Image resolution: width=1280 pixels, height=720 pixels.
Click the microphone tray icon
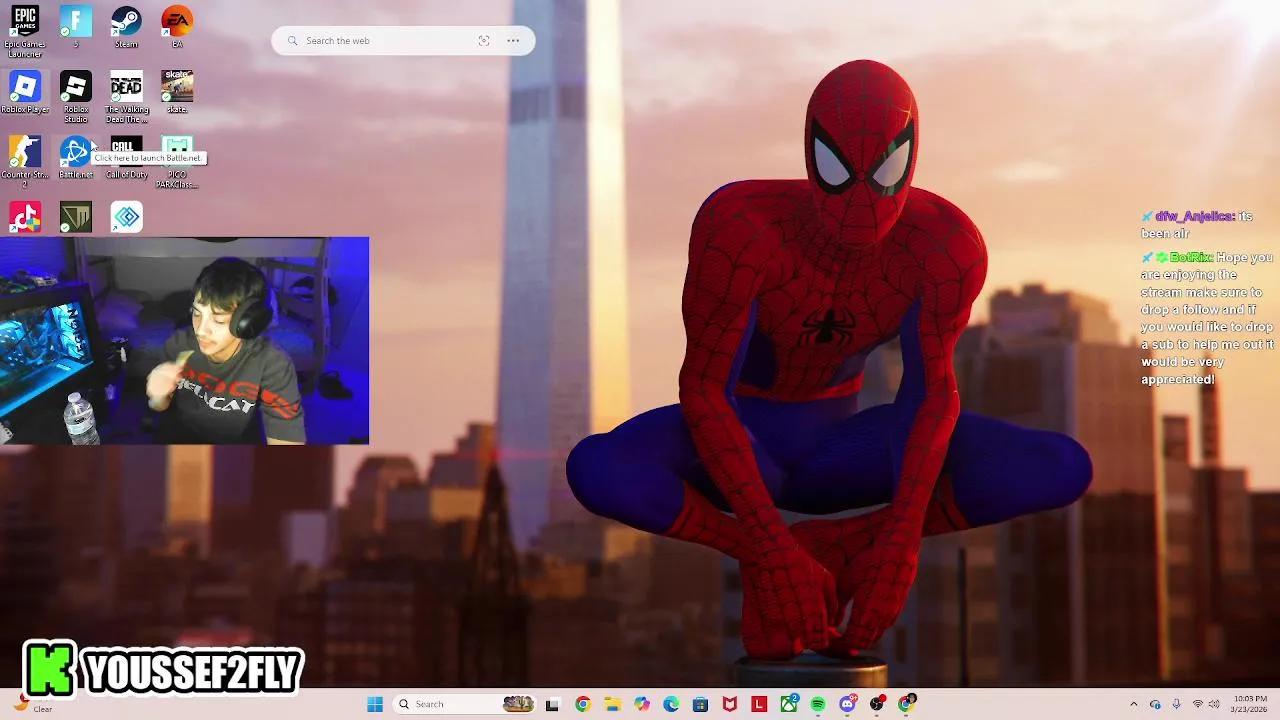(x=1176, y=704)
